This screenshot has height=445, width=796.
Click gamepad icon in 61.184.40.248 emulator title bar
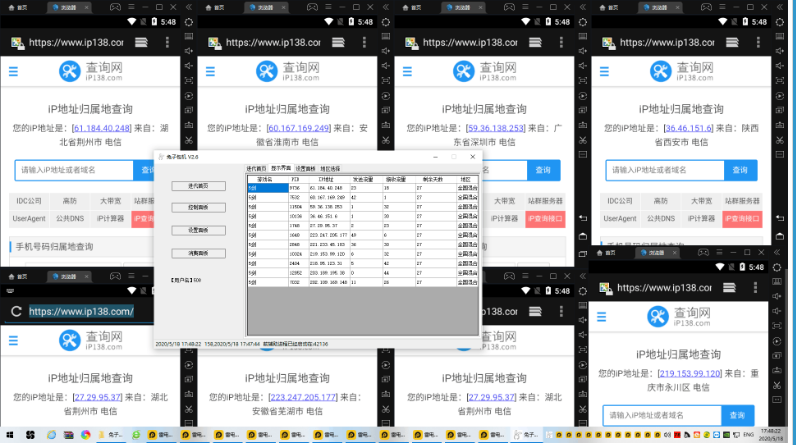point(116,7)
